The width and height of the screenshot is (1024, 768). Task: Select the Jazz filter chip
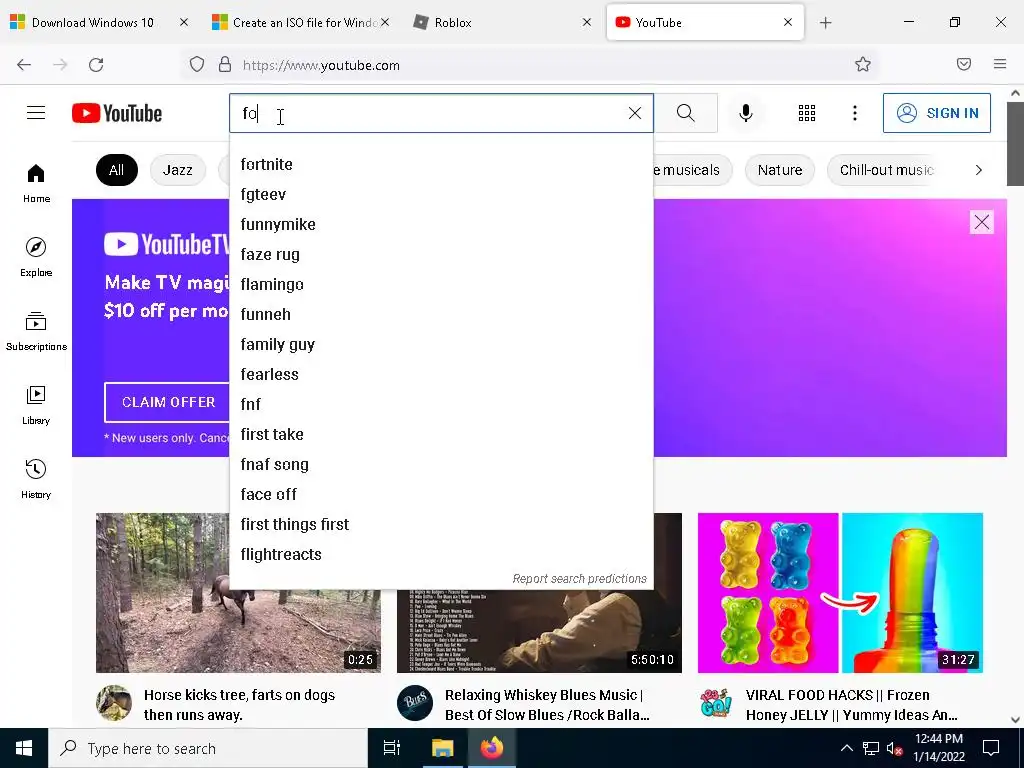178,170
